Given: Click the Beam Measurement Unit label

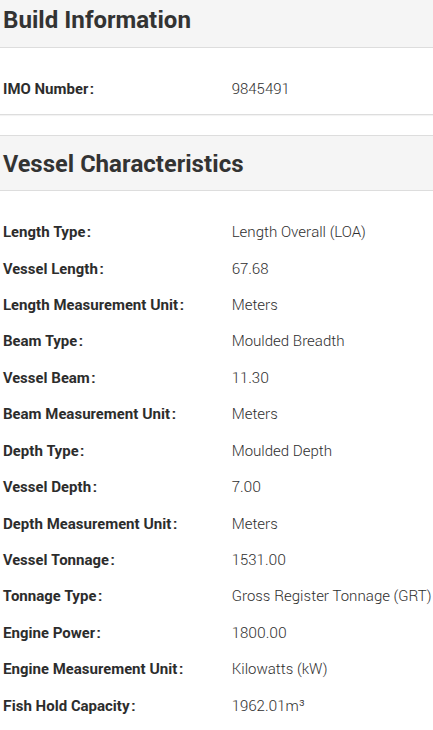Looking at the screenshot, I should pyautogui.click(x=89, y=414).
